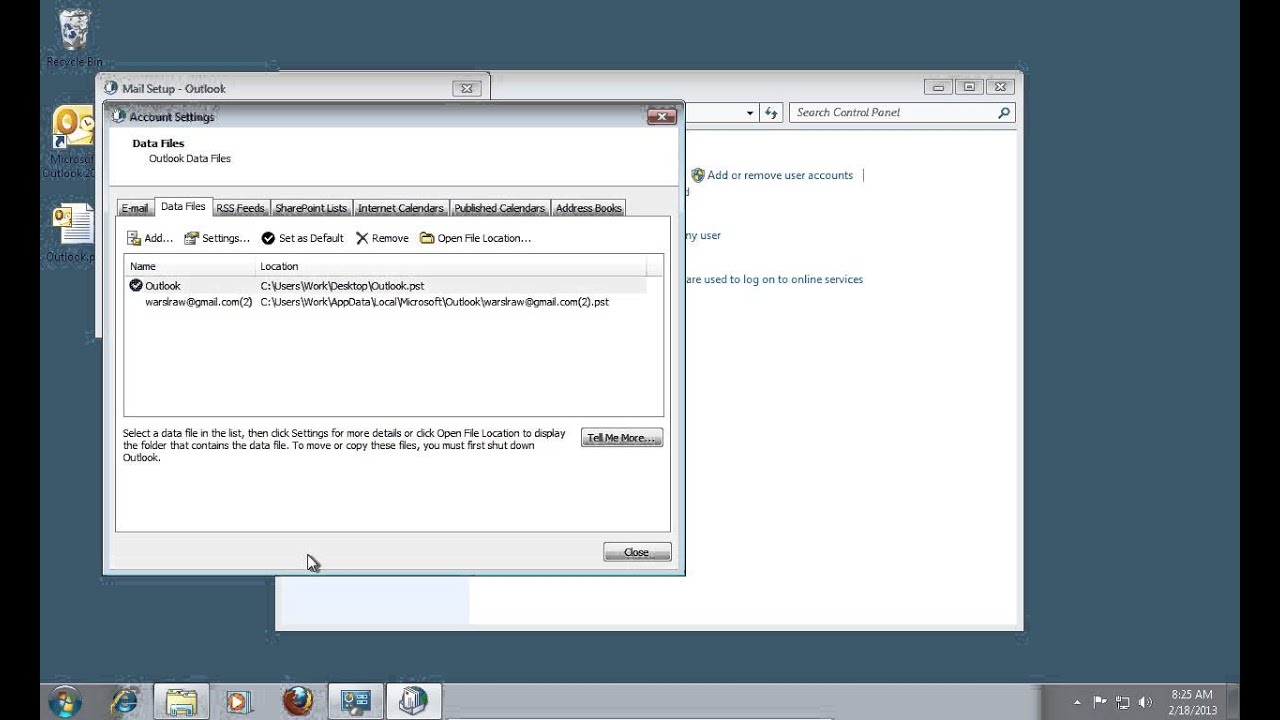The width and height of the screenshot is (1280, 720).
Task: Click Close in Account Settings dialog
Action: pyautogui.click(x=637, y=552)
